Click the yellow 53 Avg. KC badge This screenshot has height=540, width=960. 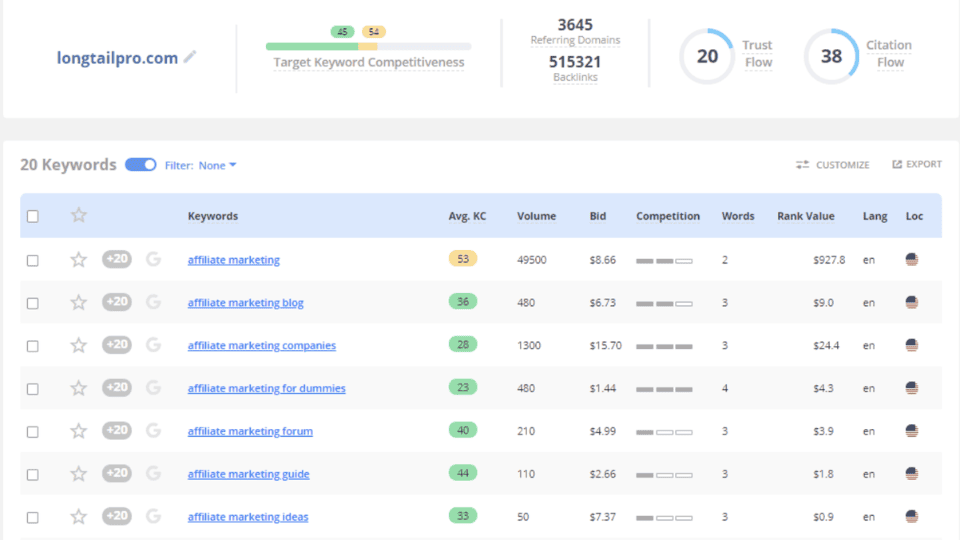click(x=463, y=259)
